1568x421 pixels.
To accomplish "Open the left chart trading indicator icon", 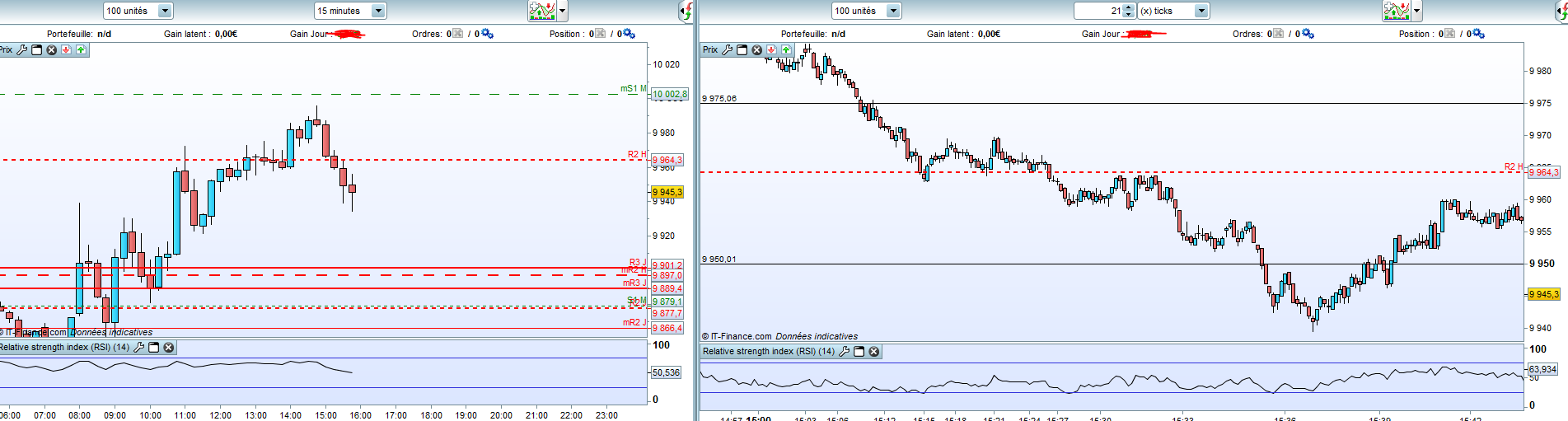I will pos(542,11).
